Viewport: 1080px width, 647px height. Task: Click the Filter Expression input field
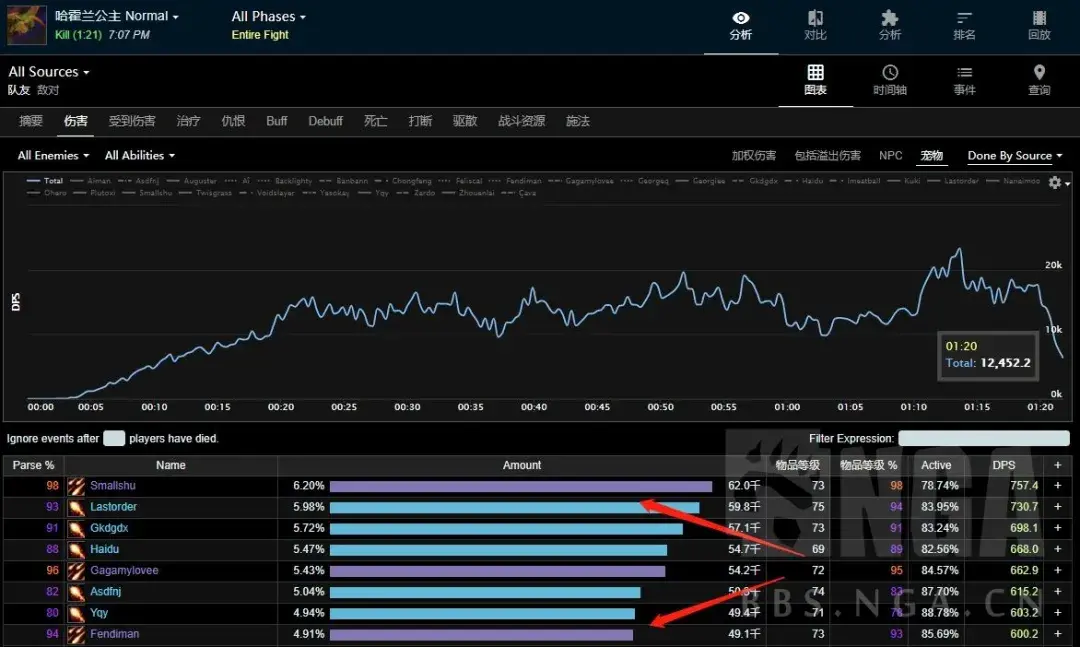983,438
